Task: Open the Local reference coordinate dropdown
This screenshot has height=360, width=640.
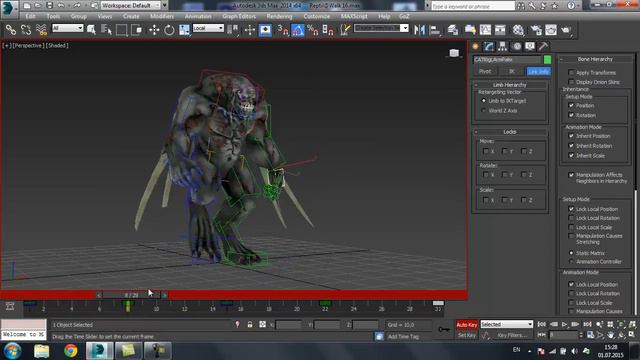Action: [208, 28]
